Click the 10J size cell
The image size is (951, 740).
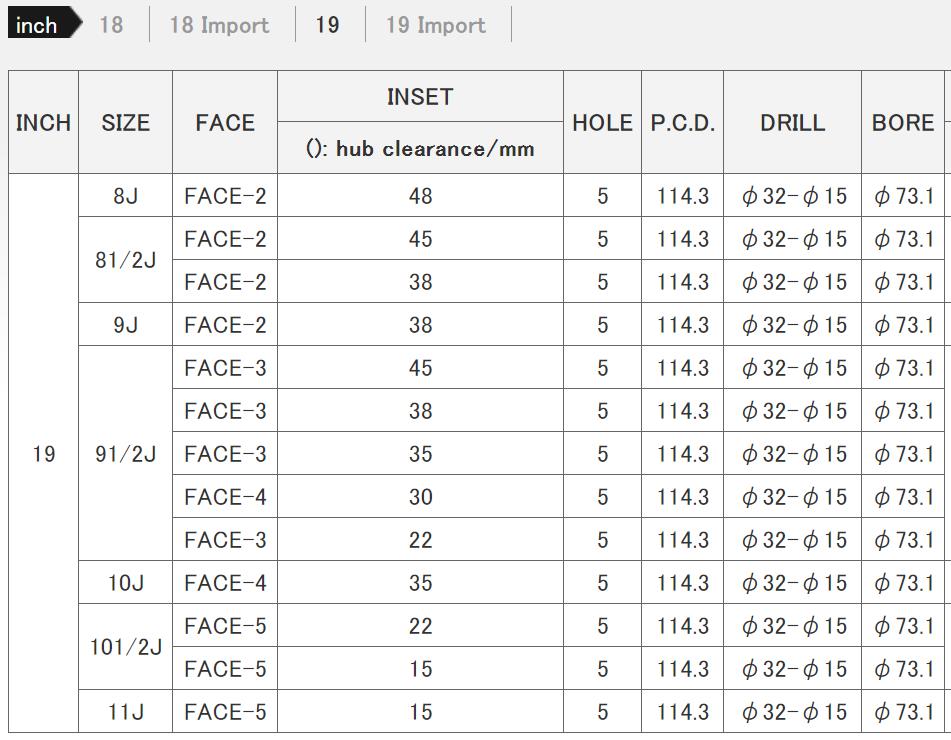pyautogui.click(x=125, y=583)
